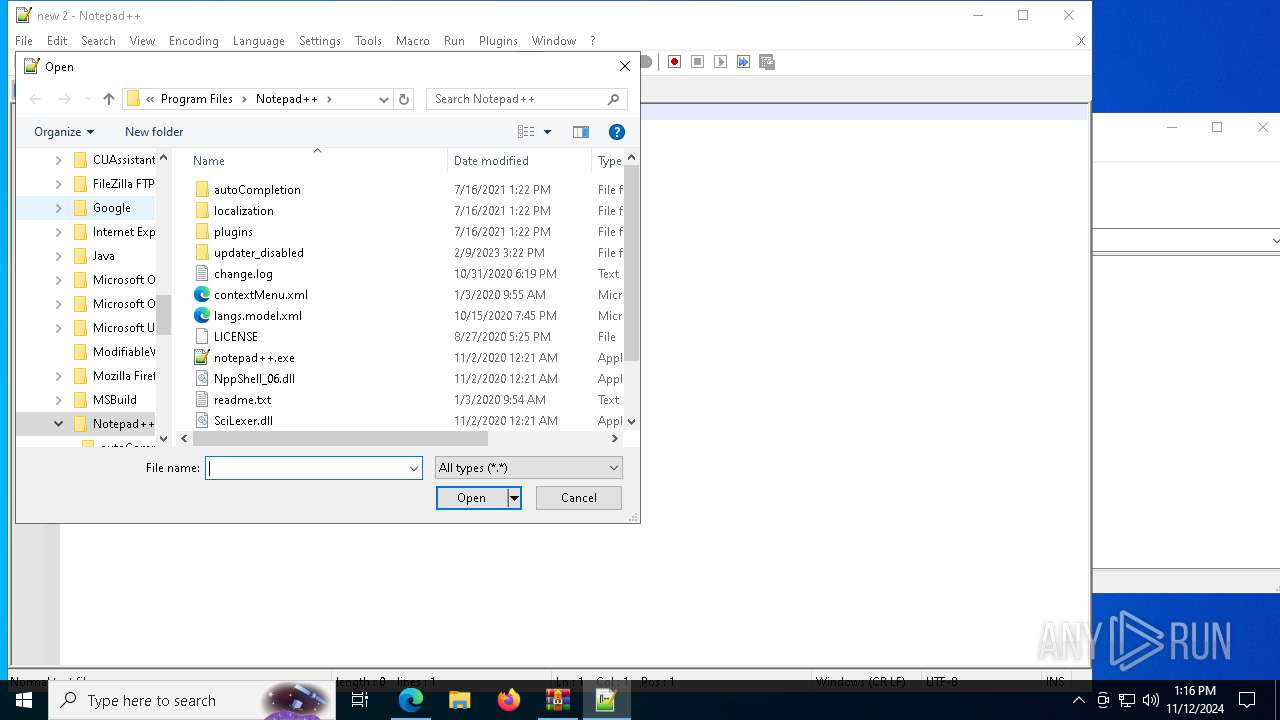Open Task View on taskbar
The height and width of the screenshot is (720, 1280).
click(361, 700)
